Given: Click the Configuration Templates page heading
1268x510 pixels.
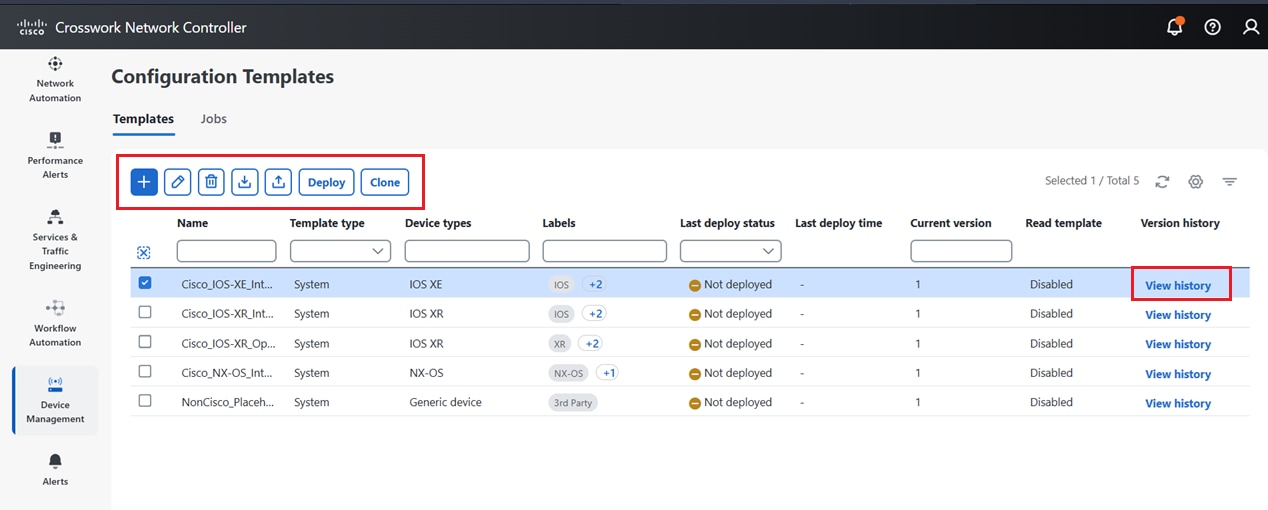Looking at the screenshot, I should click(223, 77).
